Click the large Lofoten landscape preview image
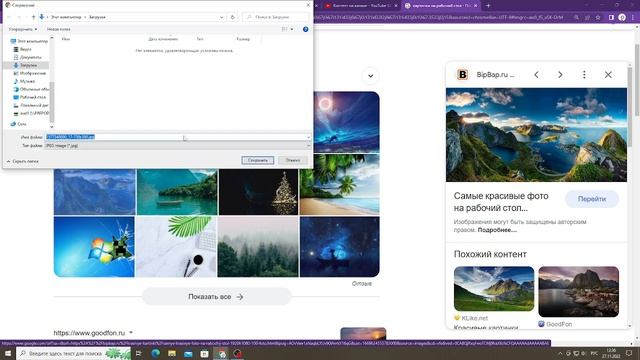 (536, 135)
